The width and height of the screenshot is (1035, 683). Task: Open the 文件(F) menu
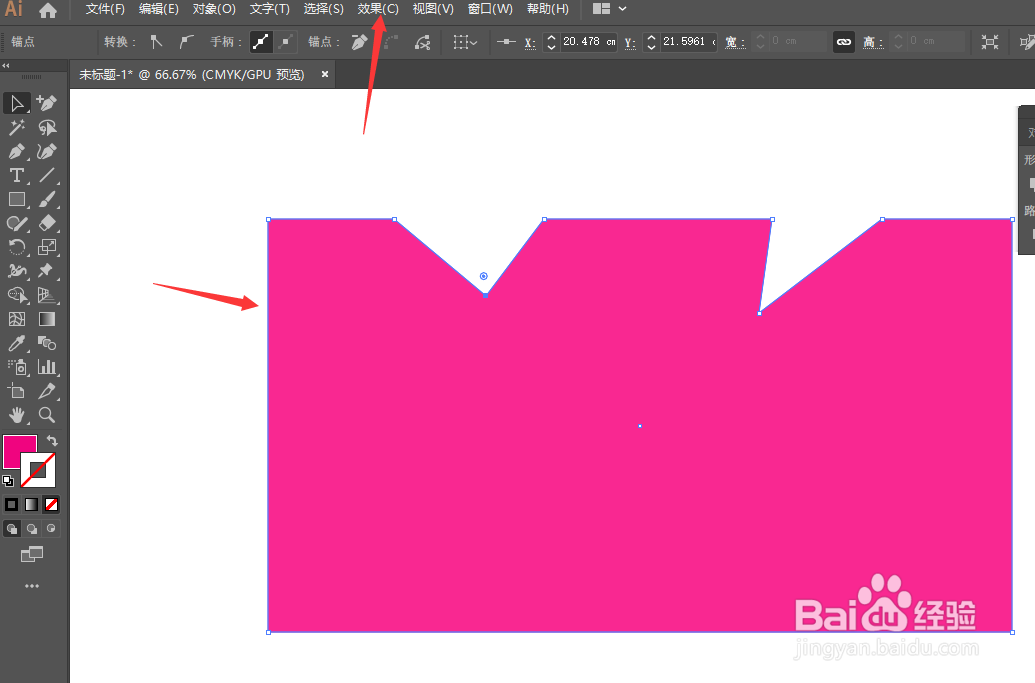pos(105,9)
